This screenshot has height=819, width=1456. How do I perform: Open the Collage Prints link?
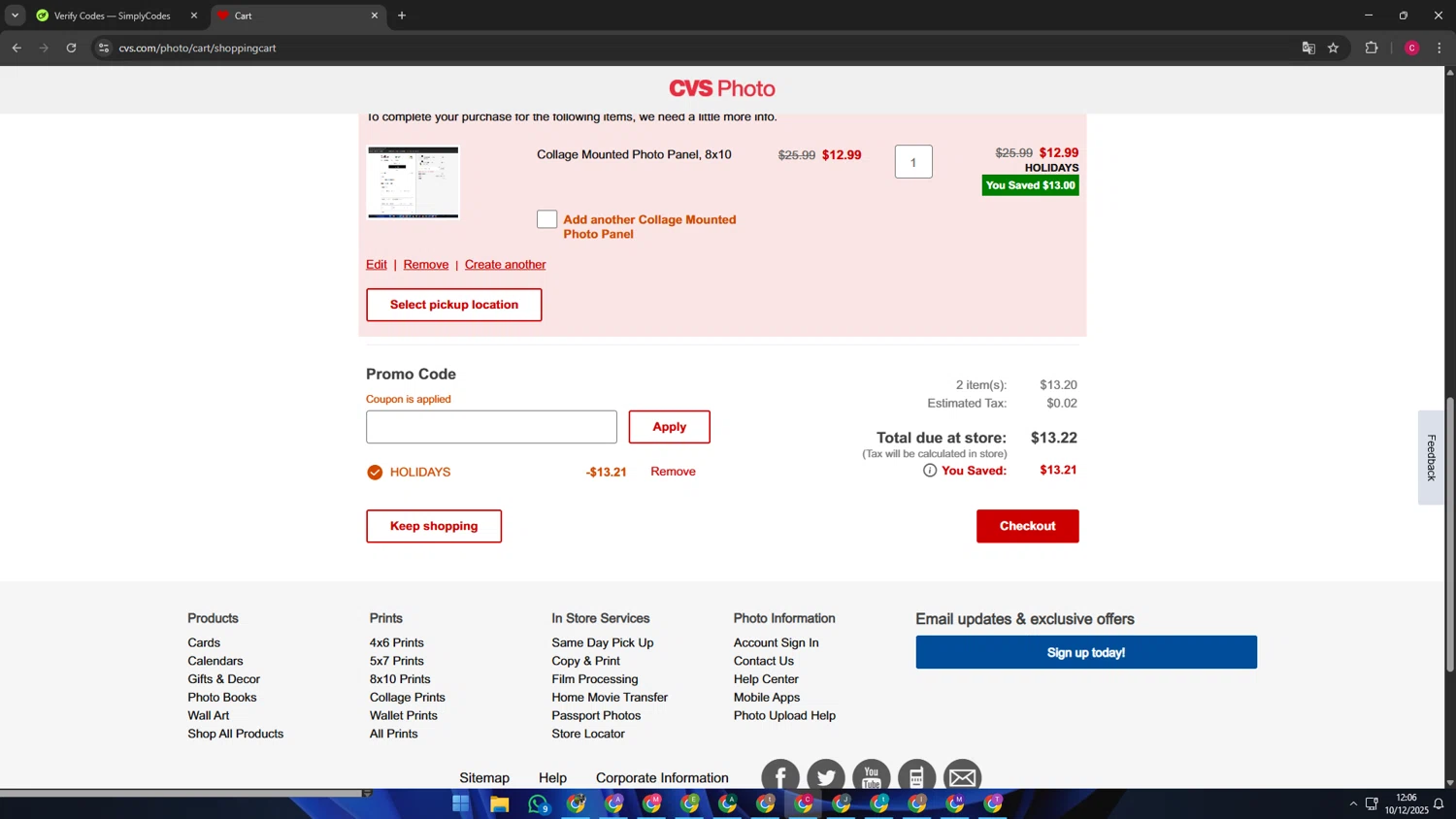click(x=408, y=697)
